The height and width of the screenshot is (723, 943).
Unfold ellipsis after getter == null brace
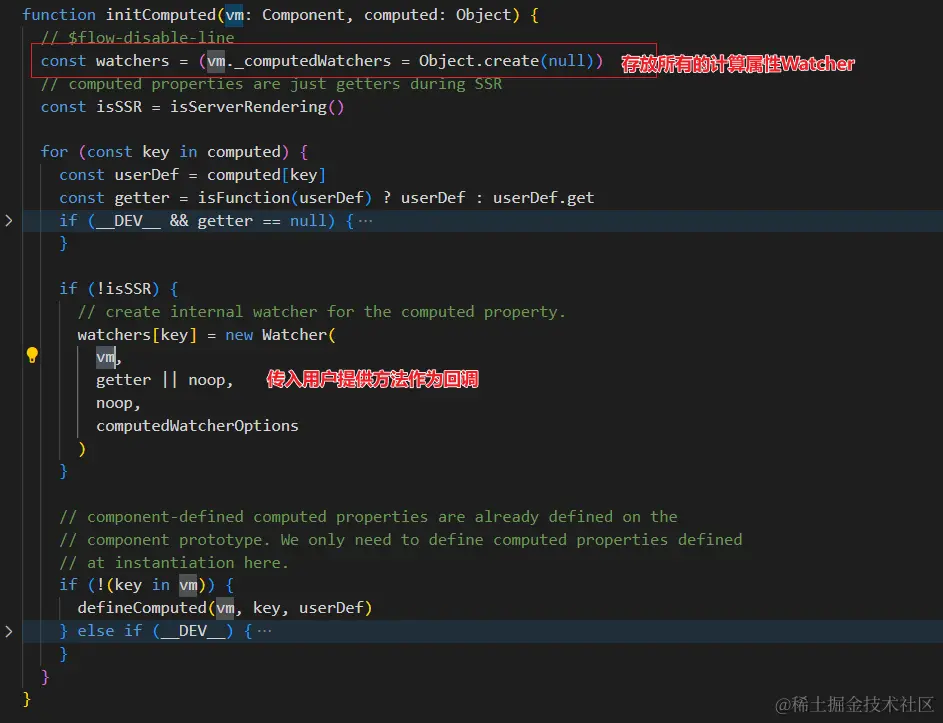tap(365, 221)
